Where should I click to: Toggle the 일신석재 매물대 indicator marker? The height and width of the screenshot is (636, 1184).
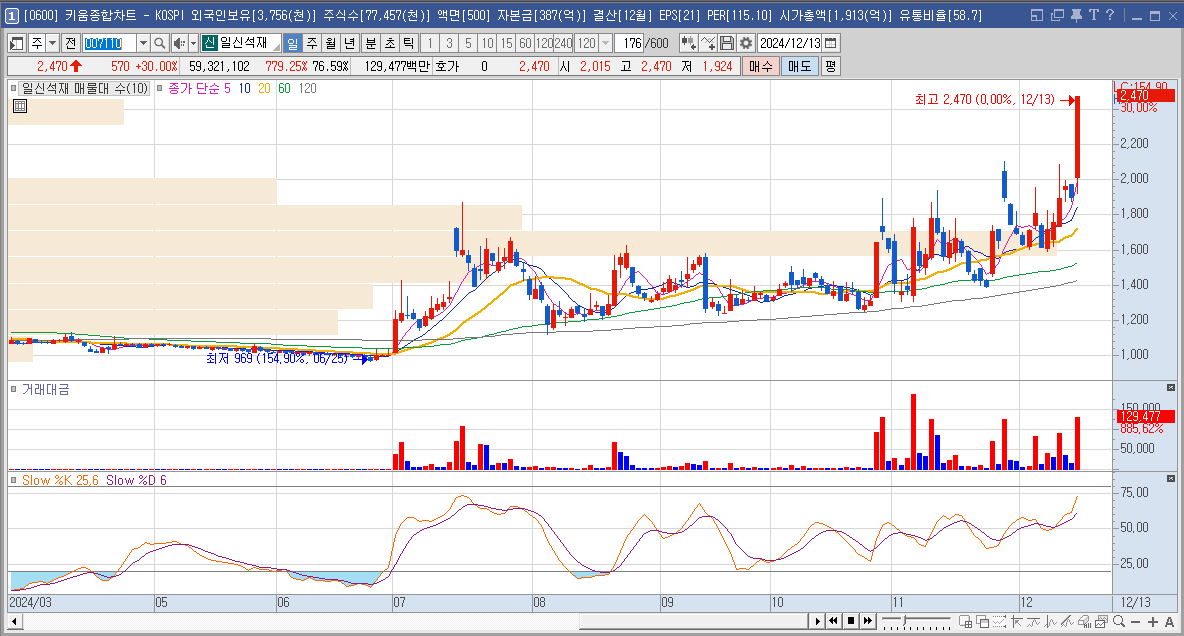point(14,88)
